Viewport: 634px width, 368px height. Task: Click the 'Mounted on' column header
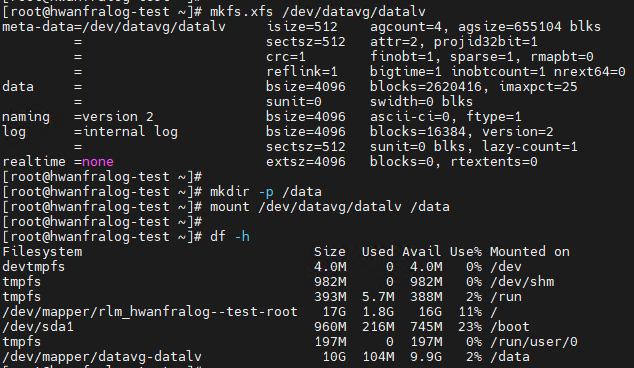click(x=530, y=252)
